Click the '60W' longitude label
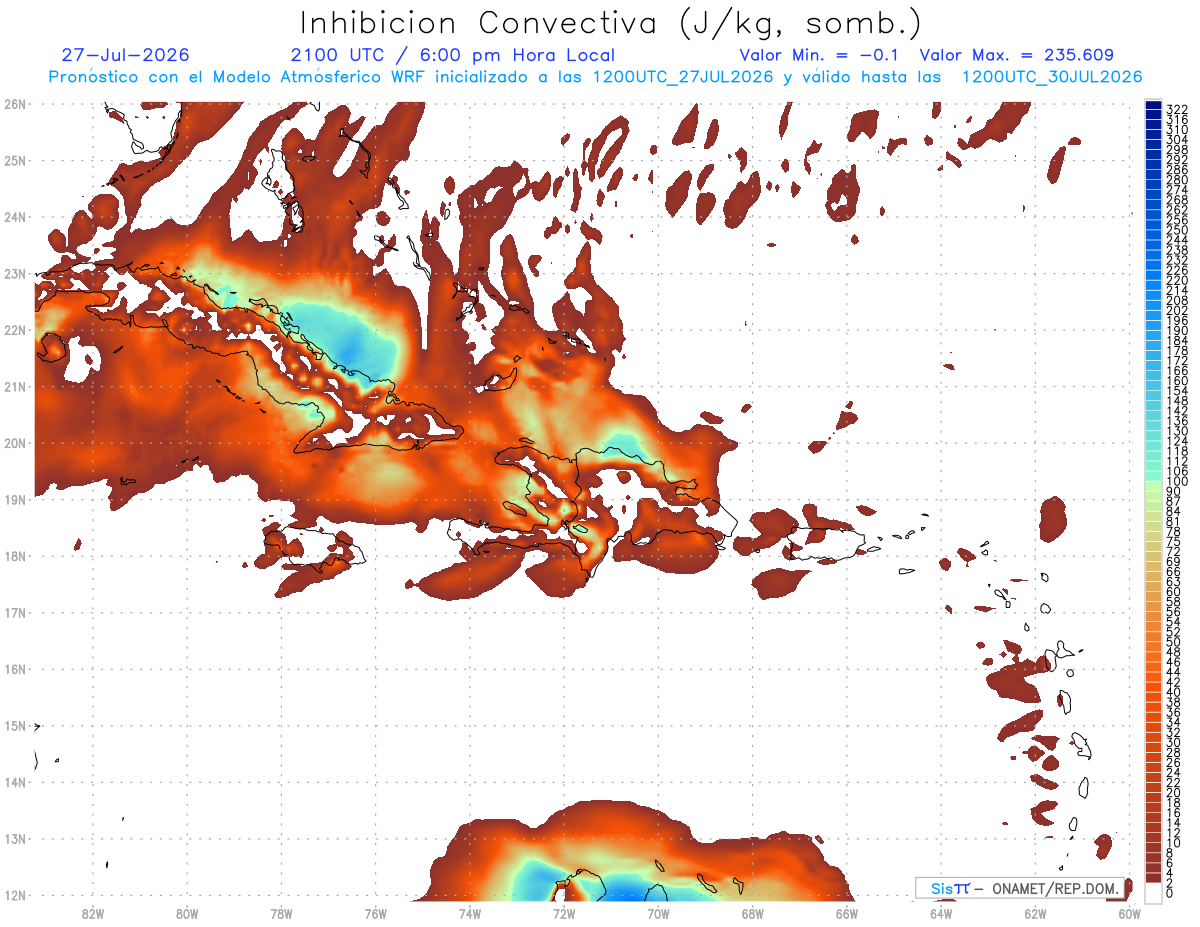The image size is (1200, 927). pos(1129,913)
